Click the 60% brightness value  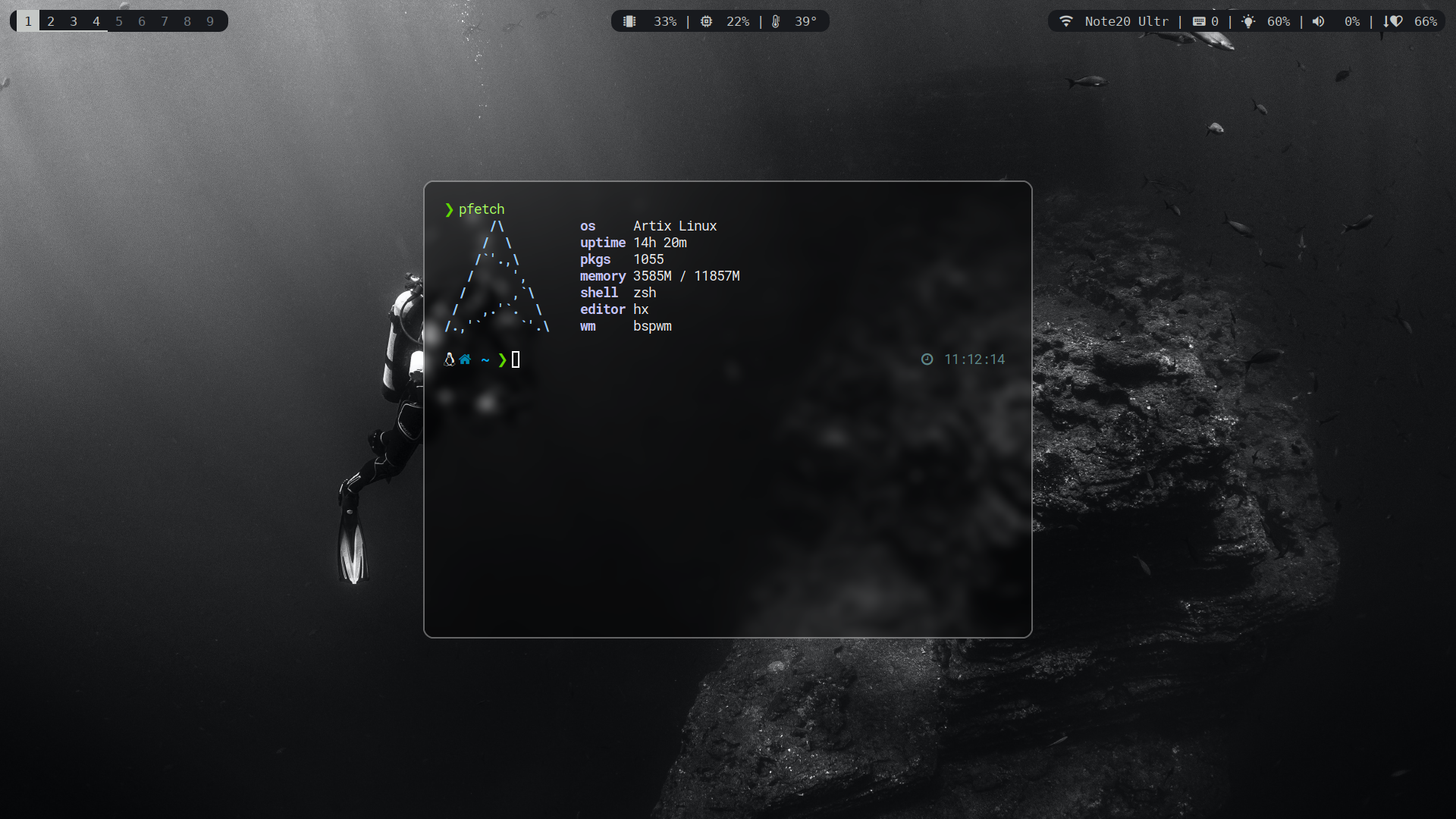[1279, 21]
